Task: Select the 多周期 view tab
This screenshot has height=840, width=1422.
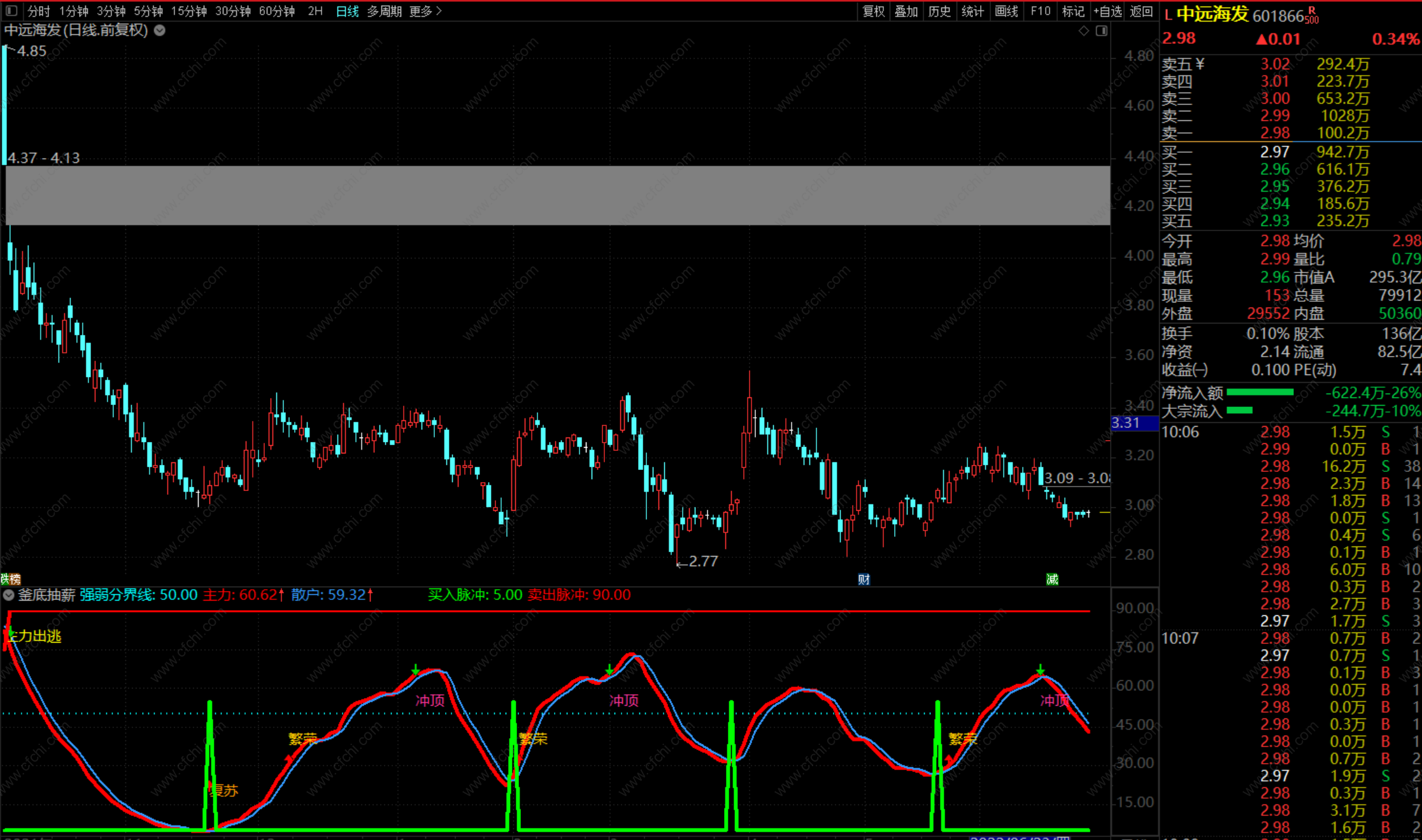Action: (x=384, y=11)
